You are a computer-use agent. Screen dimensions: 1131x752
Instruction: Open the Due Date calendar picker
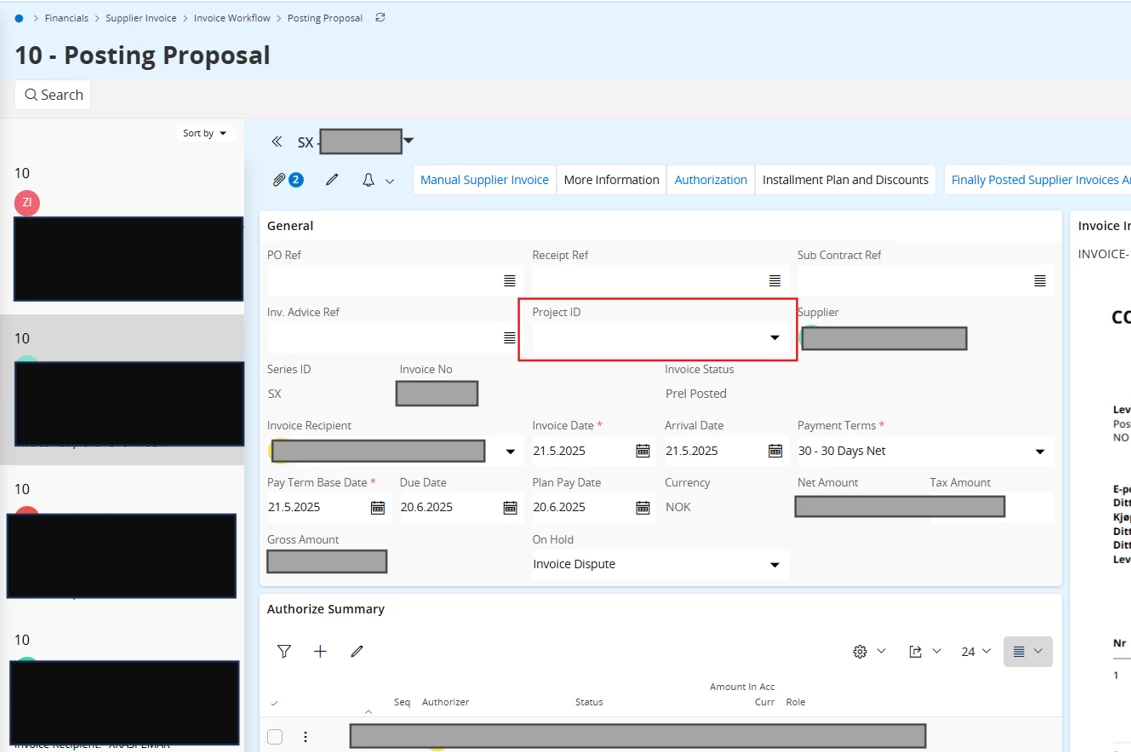(x=510, y=508)
